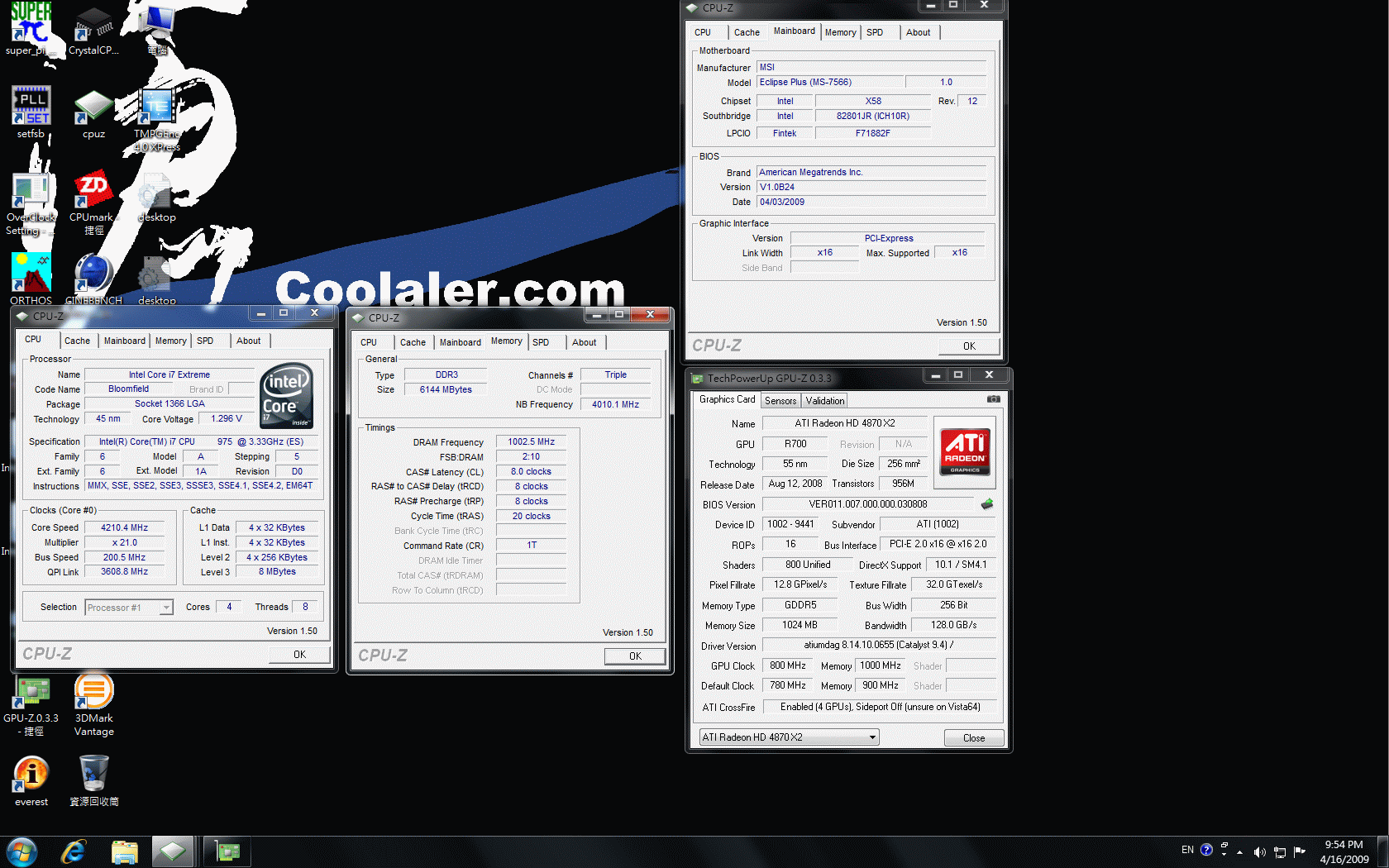
Task: Open the Recycle Bin icon
Action: click(94, 781)
